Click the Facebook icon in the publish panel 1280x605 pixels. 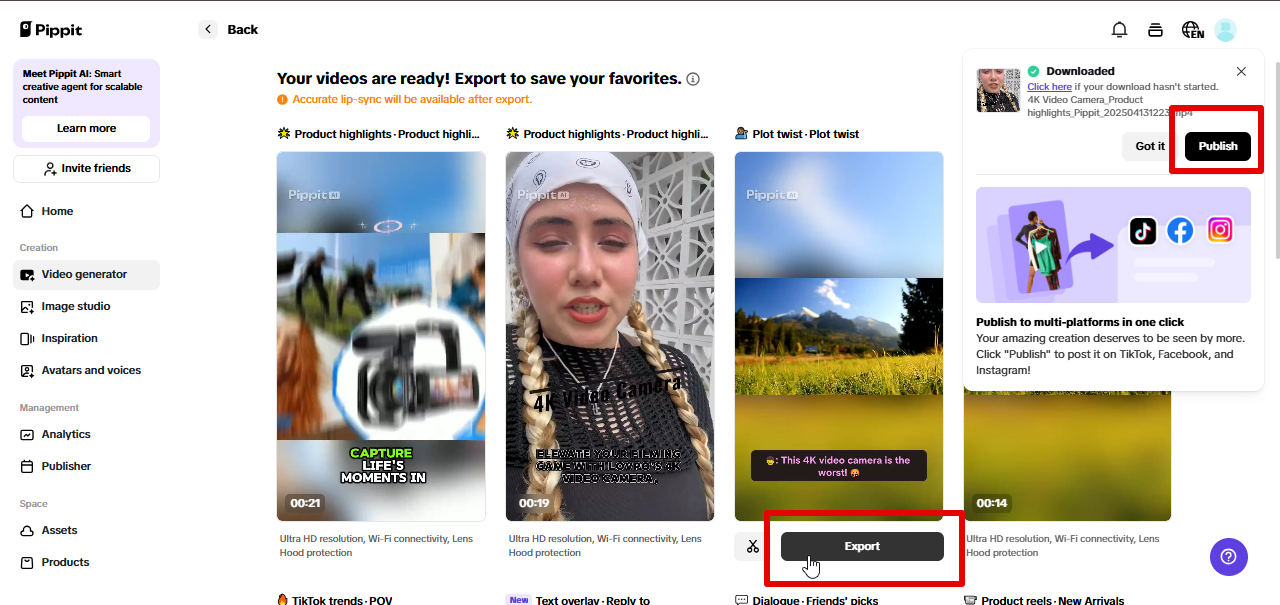point(1180,230)
